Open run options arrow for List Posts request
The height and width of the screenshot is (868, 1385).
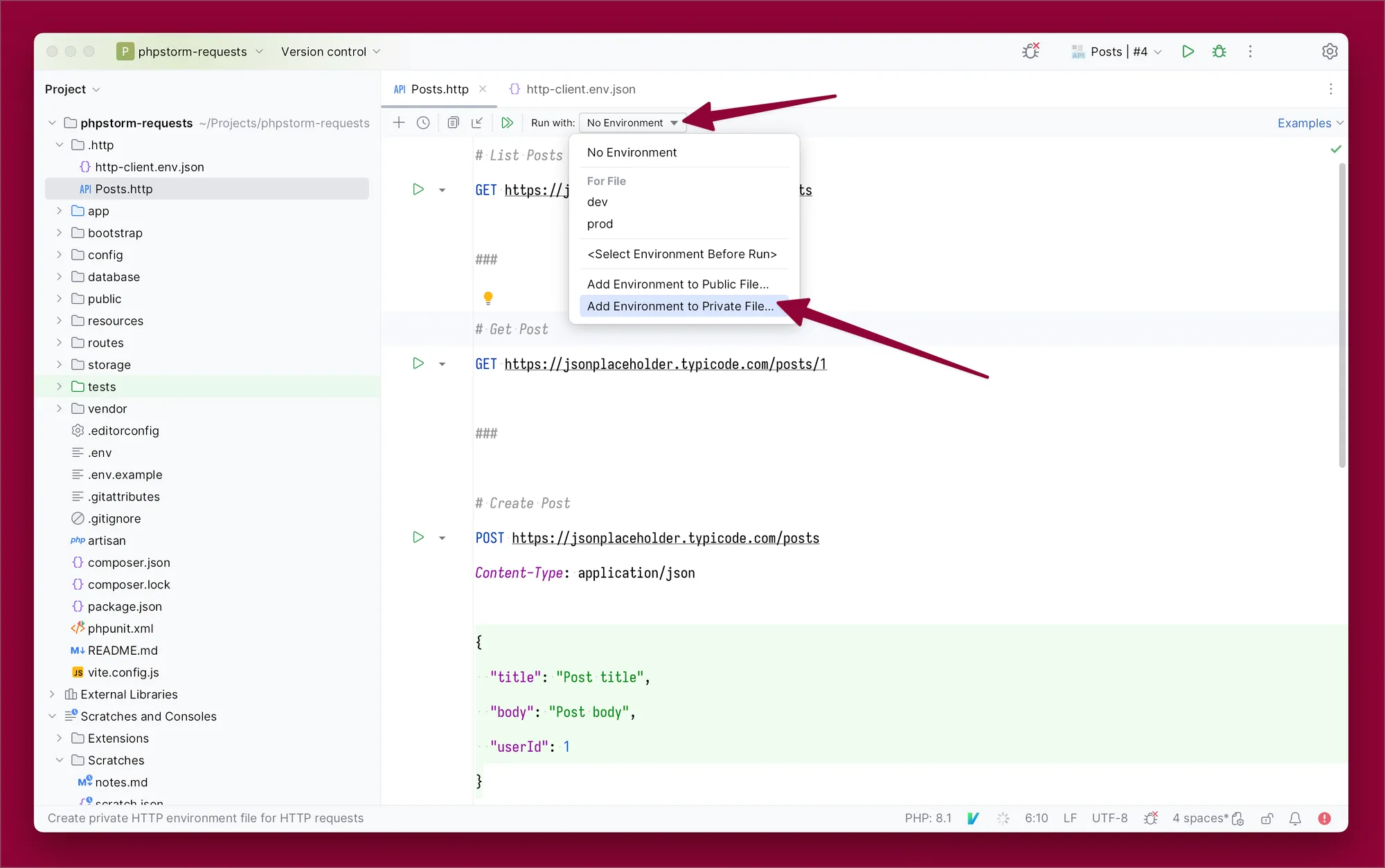[x=442, y=190]
